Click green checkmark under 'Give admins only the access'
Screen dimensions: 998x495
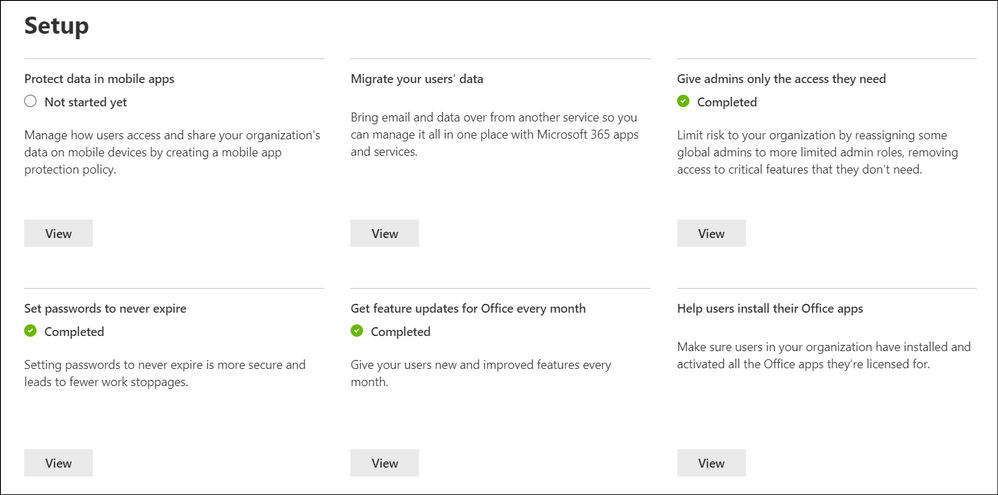pos(683,102)
